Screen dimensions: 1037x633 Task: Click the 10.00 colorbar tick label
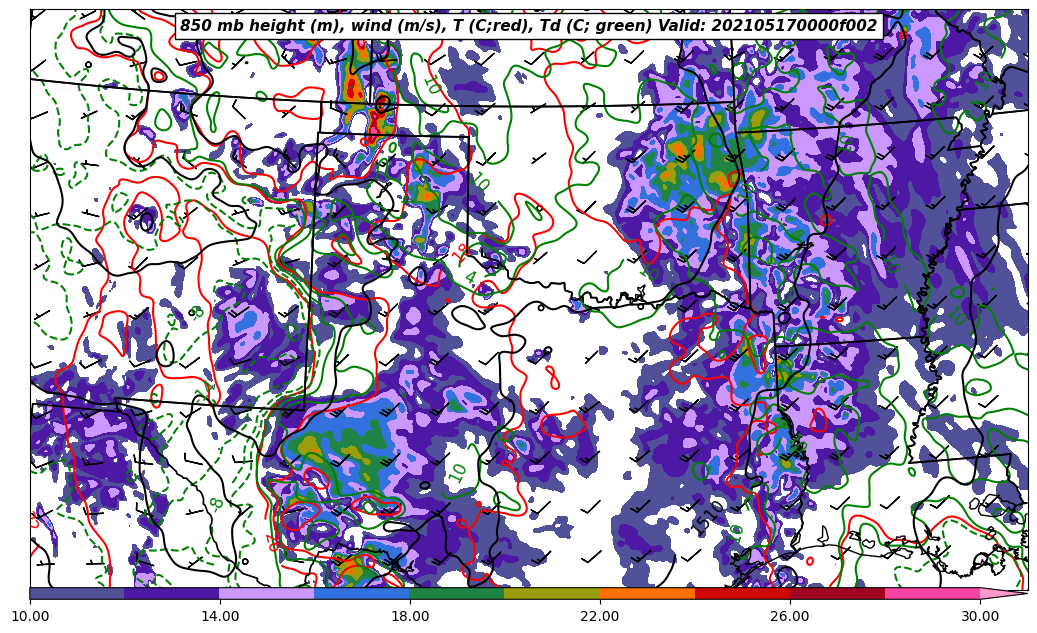point(30,616)
